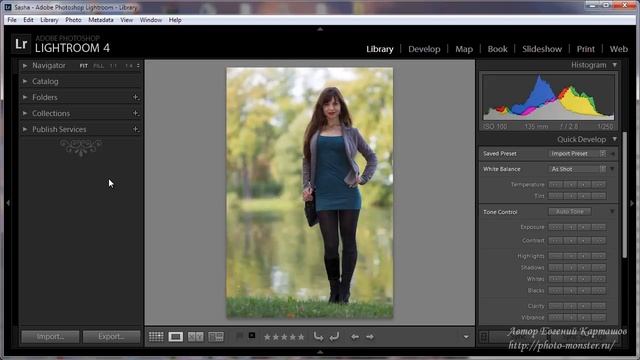Set the flag as Rejected icon
Screen dimensions: 640x360
[x=252, y=336]
